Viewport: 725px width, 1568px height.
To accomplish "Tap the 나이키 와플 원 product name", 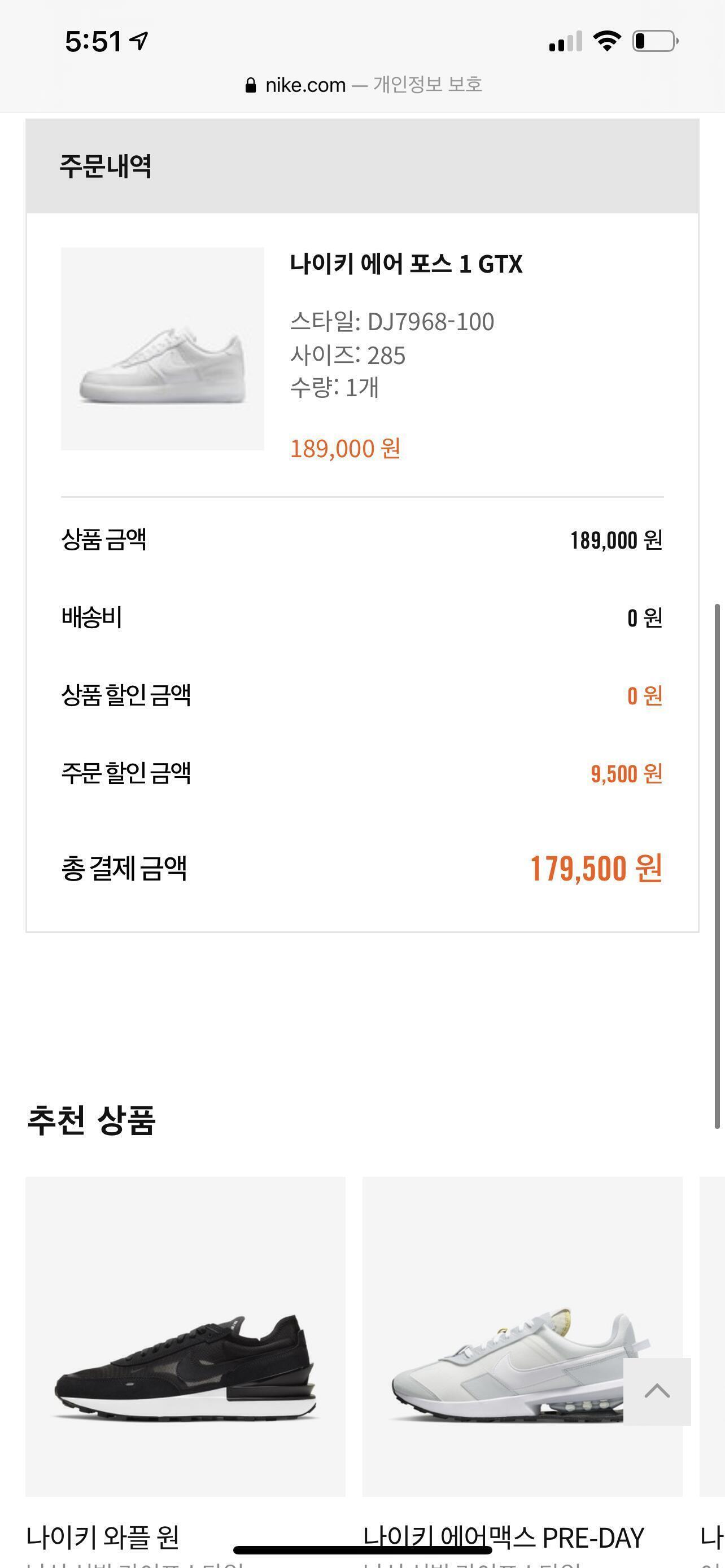I will (x=103, y=1536).
